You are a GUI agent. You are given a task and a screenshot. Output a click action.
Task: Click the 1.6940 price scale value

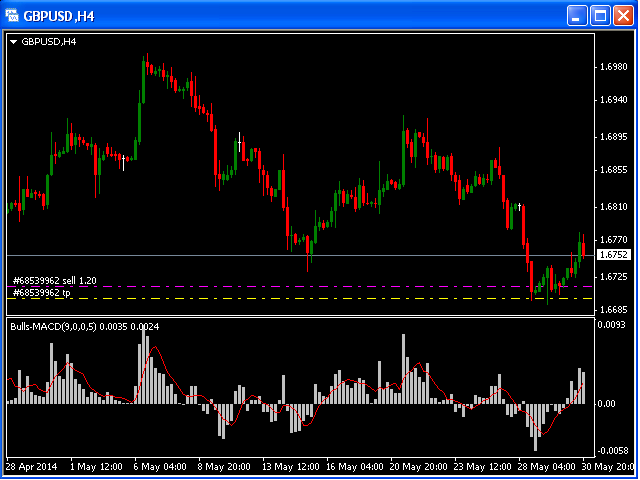pyautogui.click(x=613, y=100)
